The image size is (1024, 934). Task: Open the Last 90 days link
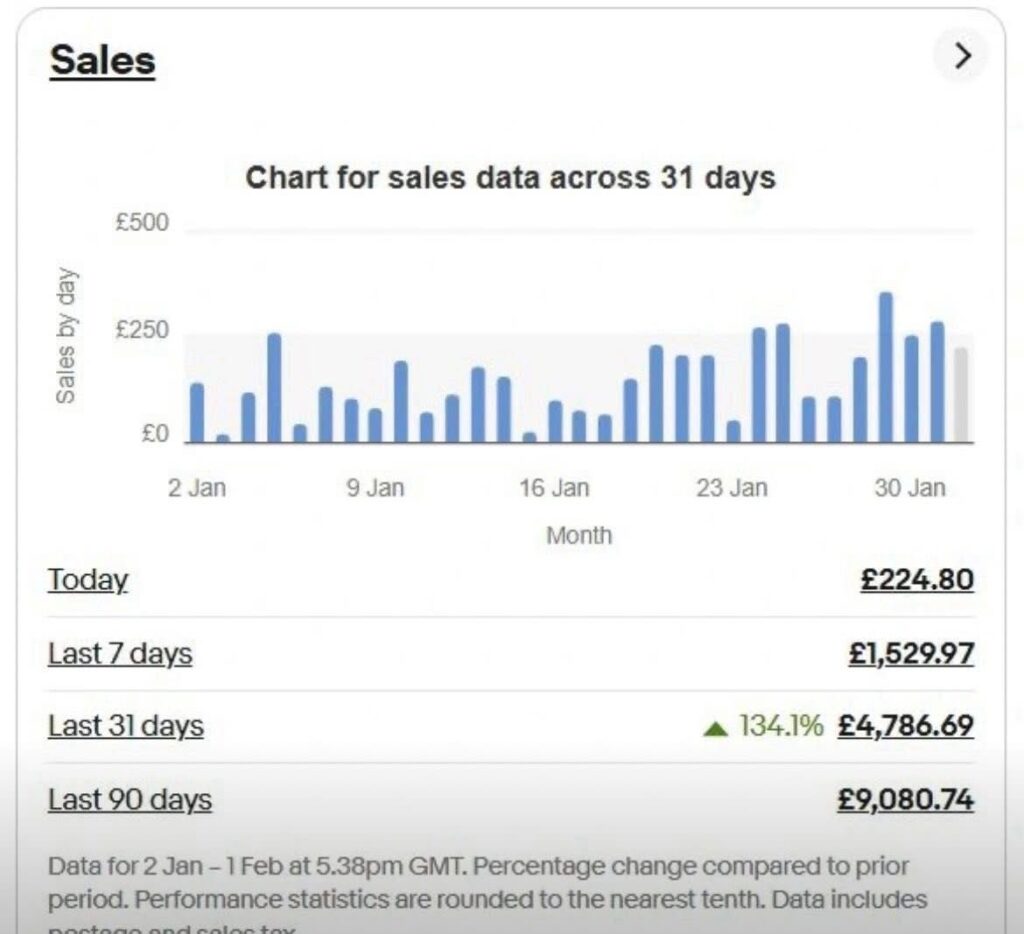[130, 800]
